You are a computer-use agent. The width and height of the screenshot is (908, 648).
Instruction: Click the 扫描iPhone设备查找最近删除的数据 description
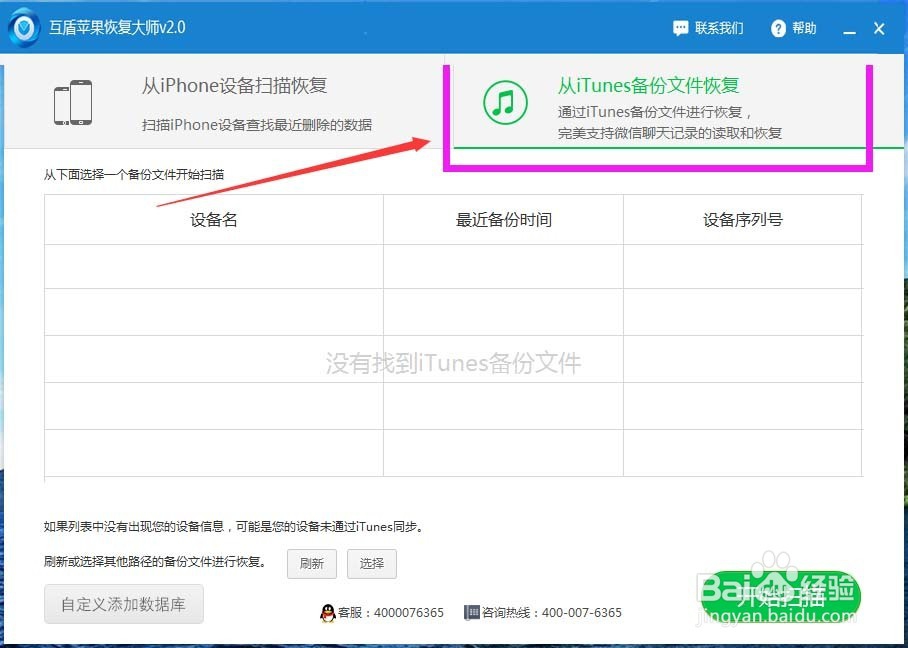[257, 125]
